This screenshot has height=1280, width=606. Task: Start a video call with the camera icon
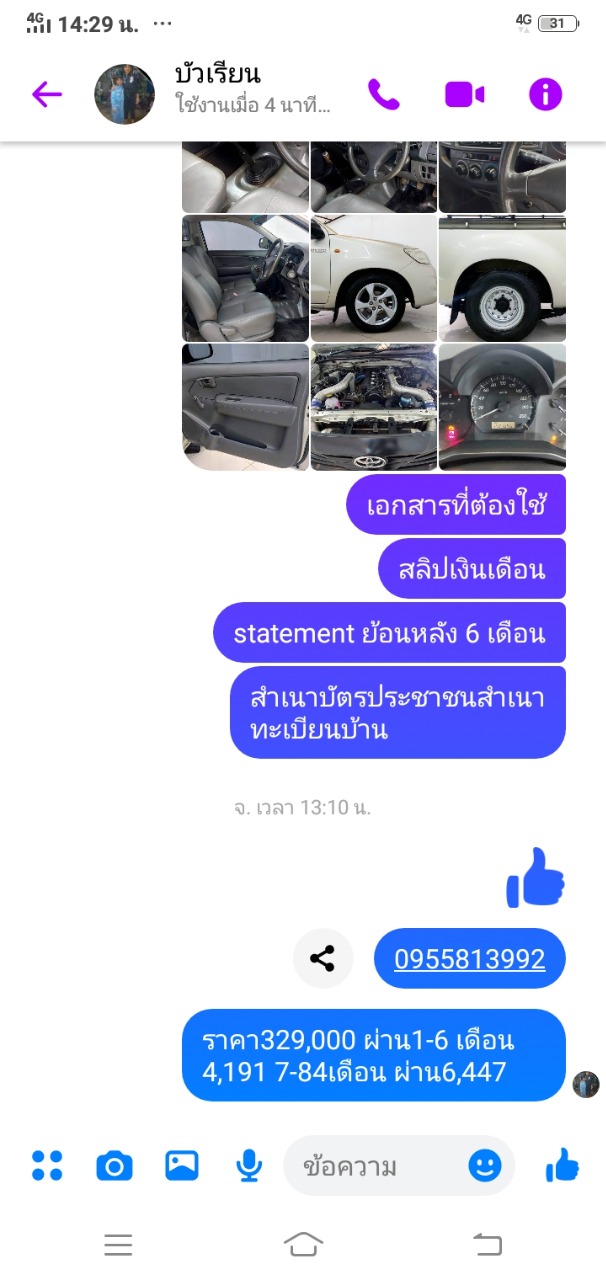464,94
